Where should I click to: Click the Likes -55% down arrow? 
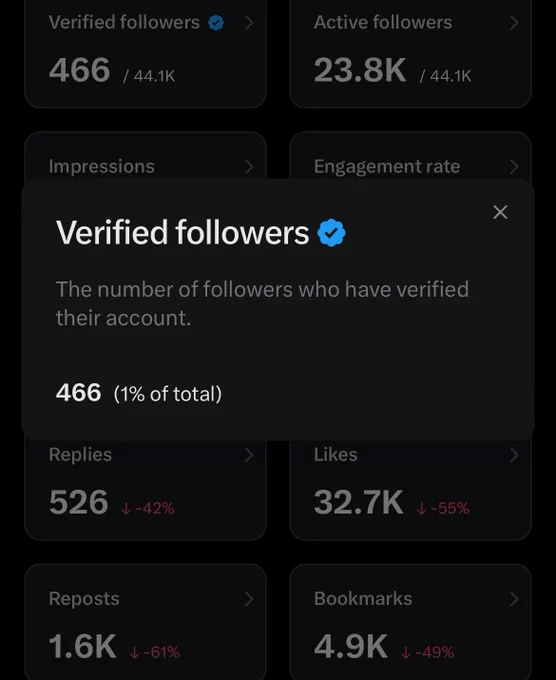point(421,508)
